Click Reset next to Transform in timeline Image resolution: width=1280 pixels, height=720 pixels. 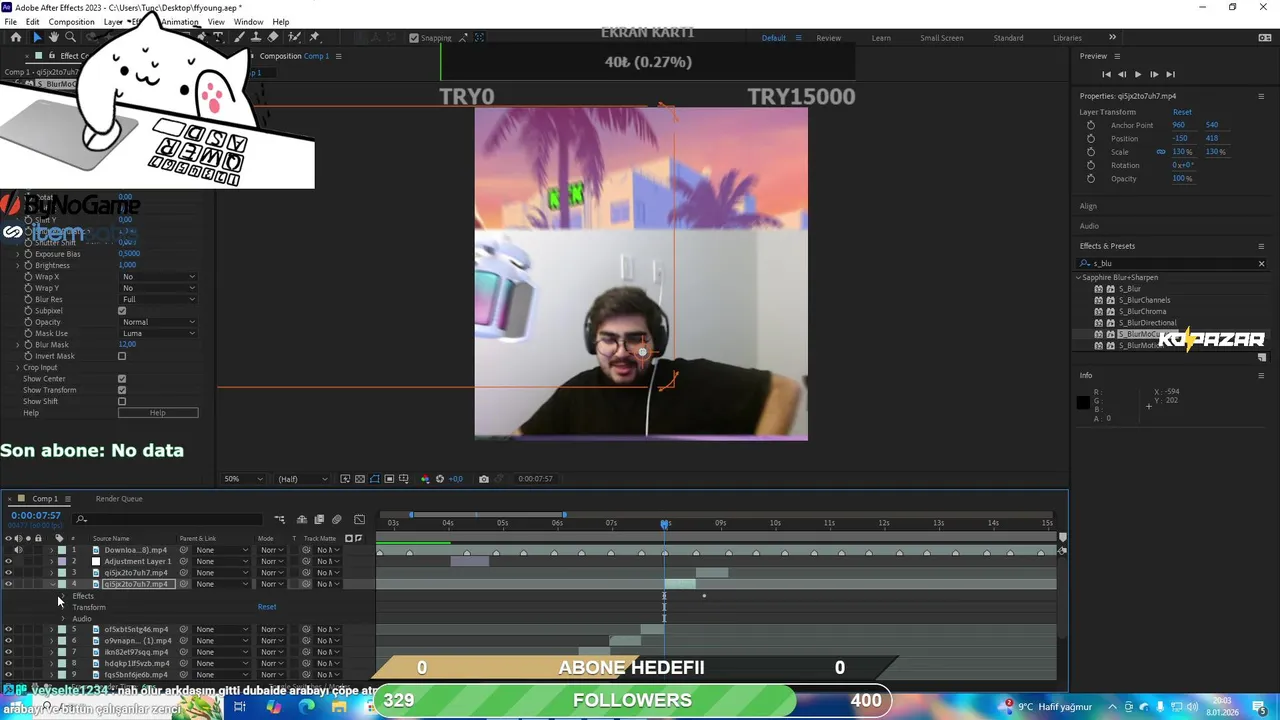(x=267, y=607)
